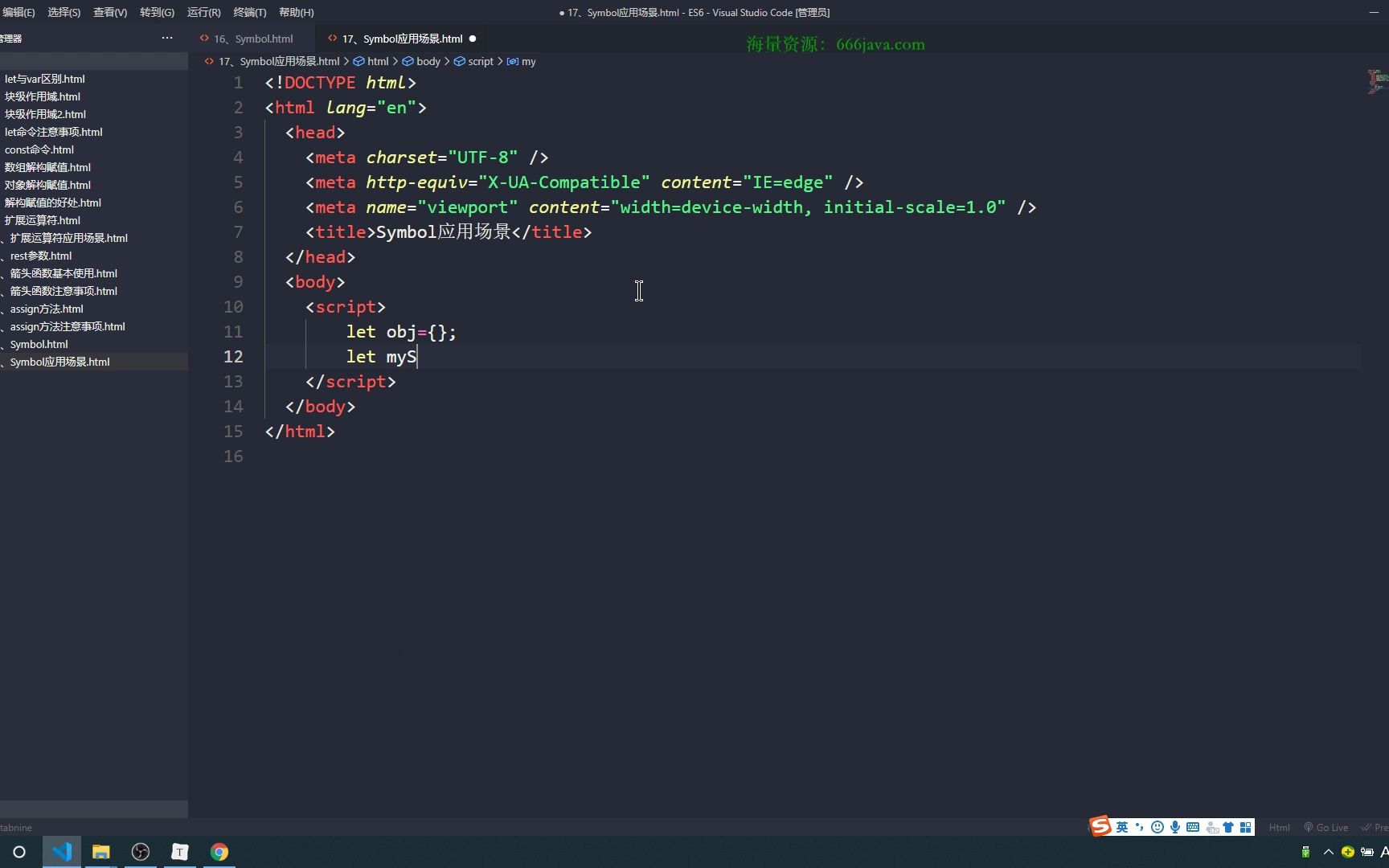Viewport: 1389px width, 868px height.
Task: Open 转到(G) menu
Action: (157, 12)
